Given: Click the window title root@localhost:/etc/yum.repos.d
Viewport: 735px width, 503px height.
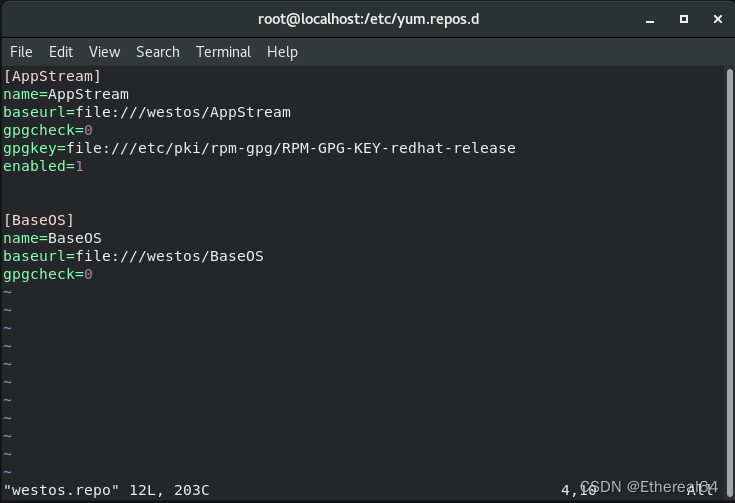Looking at the screenshot, I should (368, 19).
